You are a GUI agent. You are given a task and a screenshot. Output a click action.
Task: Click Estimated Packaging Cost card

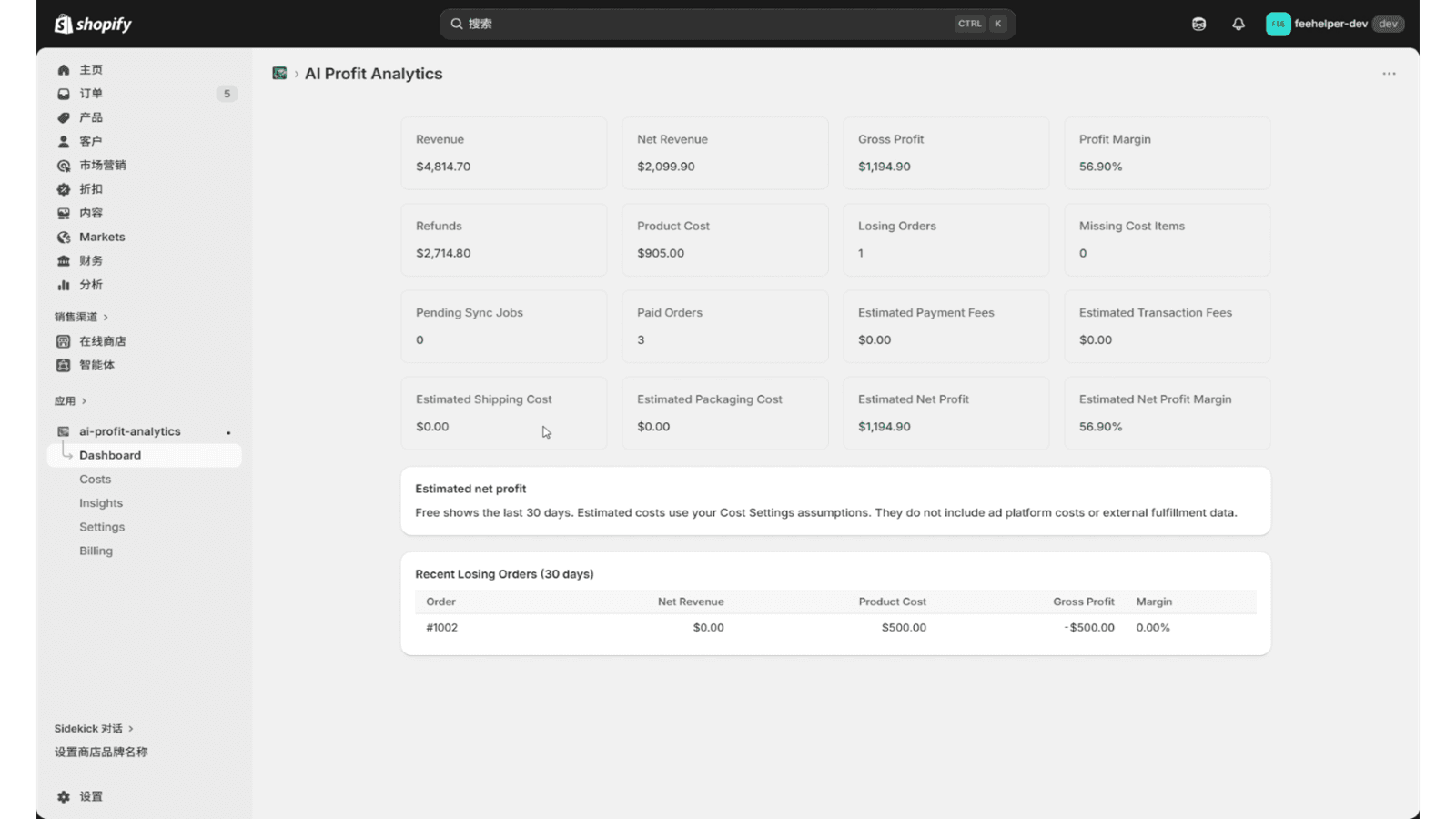pos(725,413)
